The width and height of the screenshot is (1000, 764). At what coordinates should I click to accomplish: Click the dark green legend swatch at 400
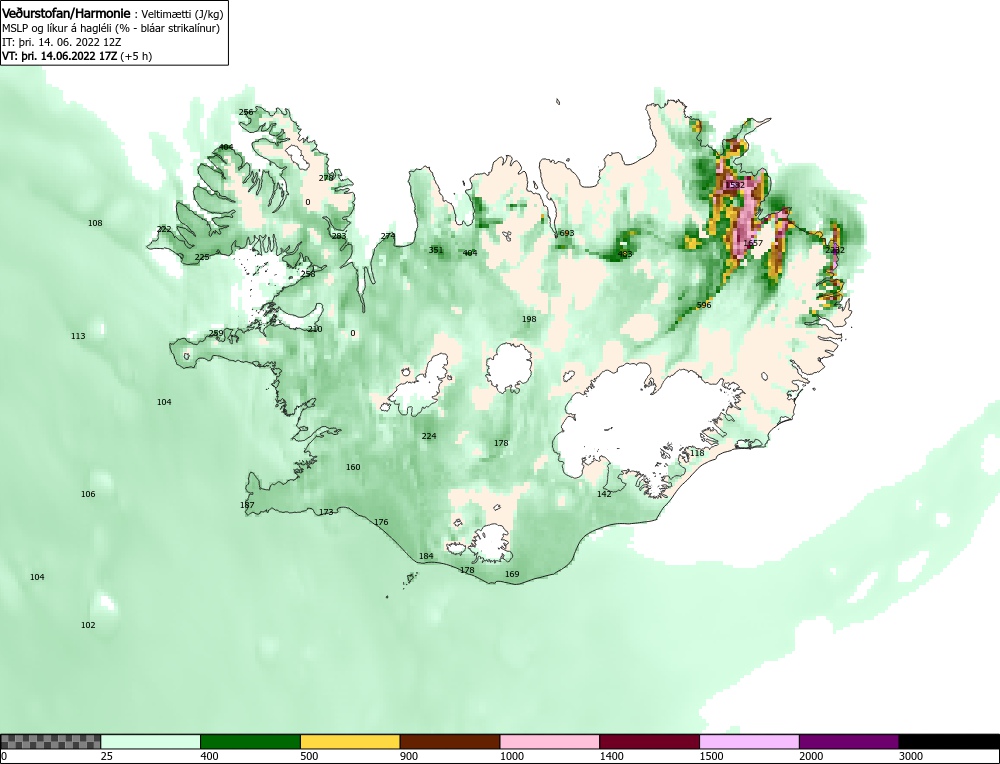click(250, 742)
